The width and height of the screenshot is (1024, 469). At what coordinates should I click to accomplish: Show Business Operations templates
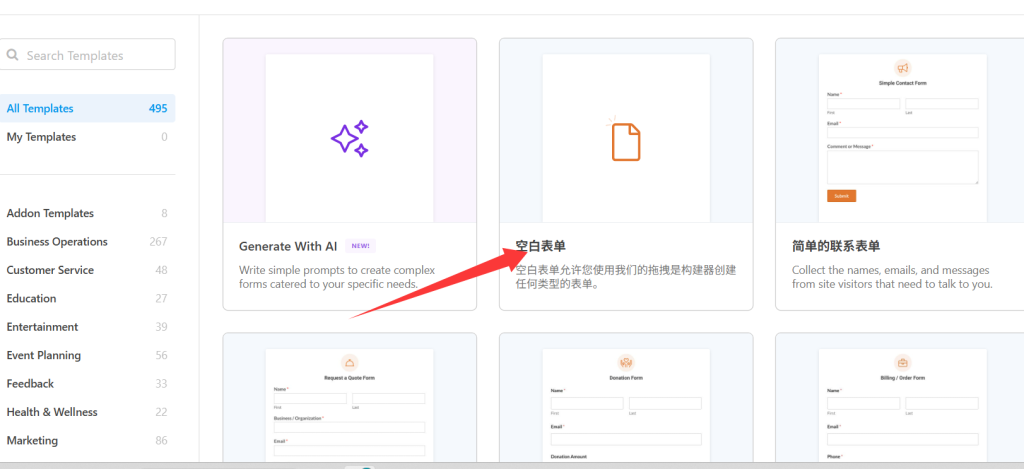coord(57,242)
